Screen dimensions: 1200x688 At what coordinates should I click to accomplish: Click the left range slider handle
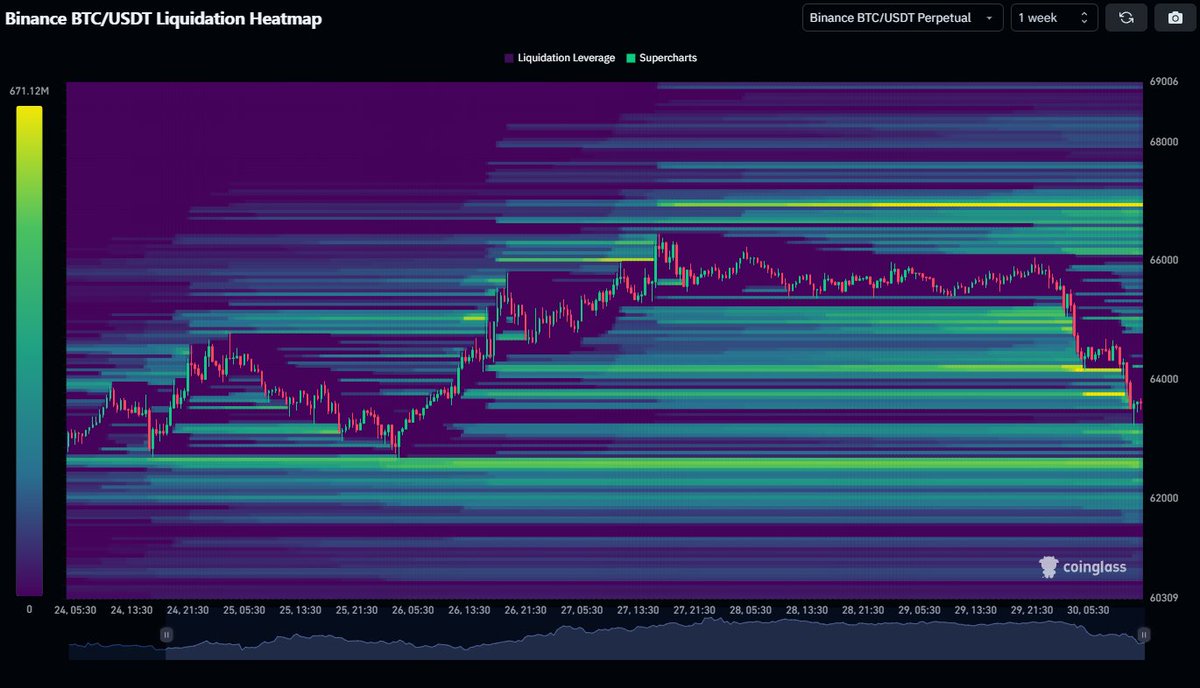[166, 634]
